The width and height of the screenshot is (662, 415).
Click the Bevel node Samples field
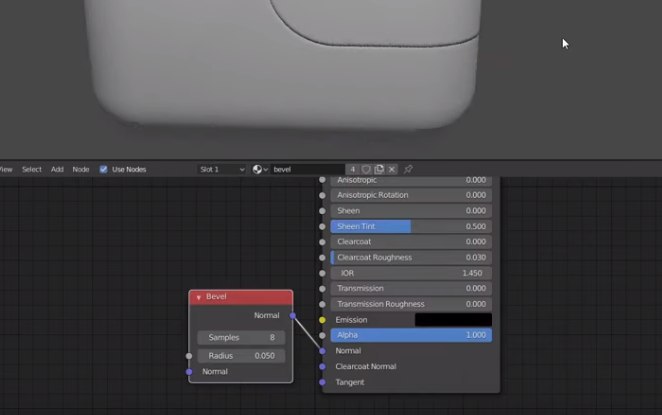point(241,337)
